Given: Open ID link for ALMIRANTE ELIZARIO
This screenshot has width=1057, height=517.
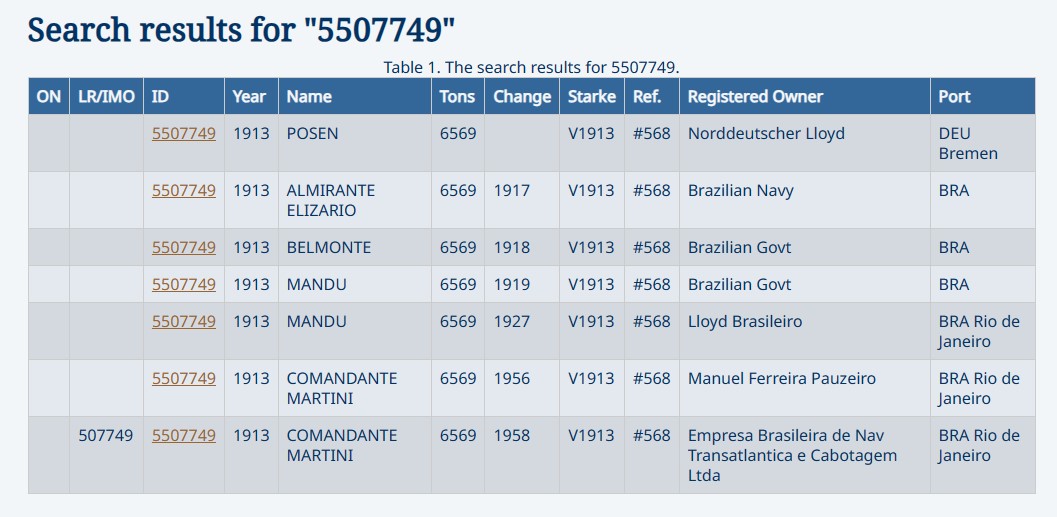Looking at the screenshot, I should click(183, 191).
